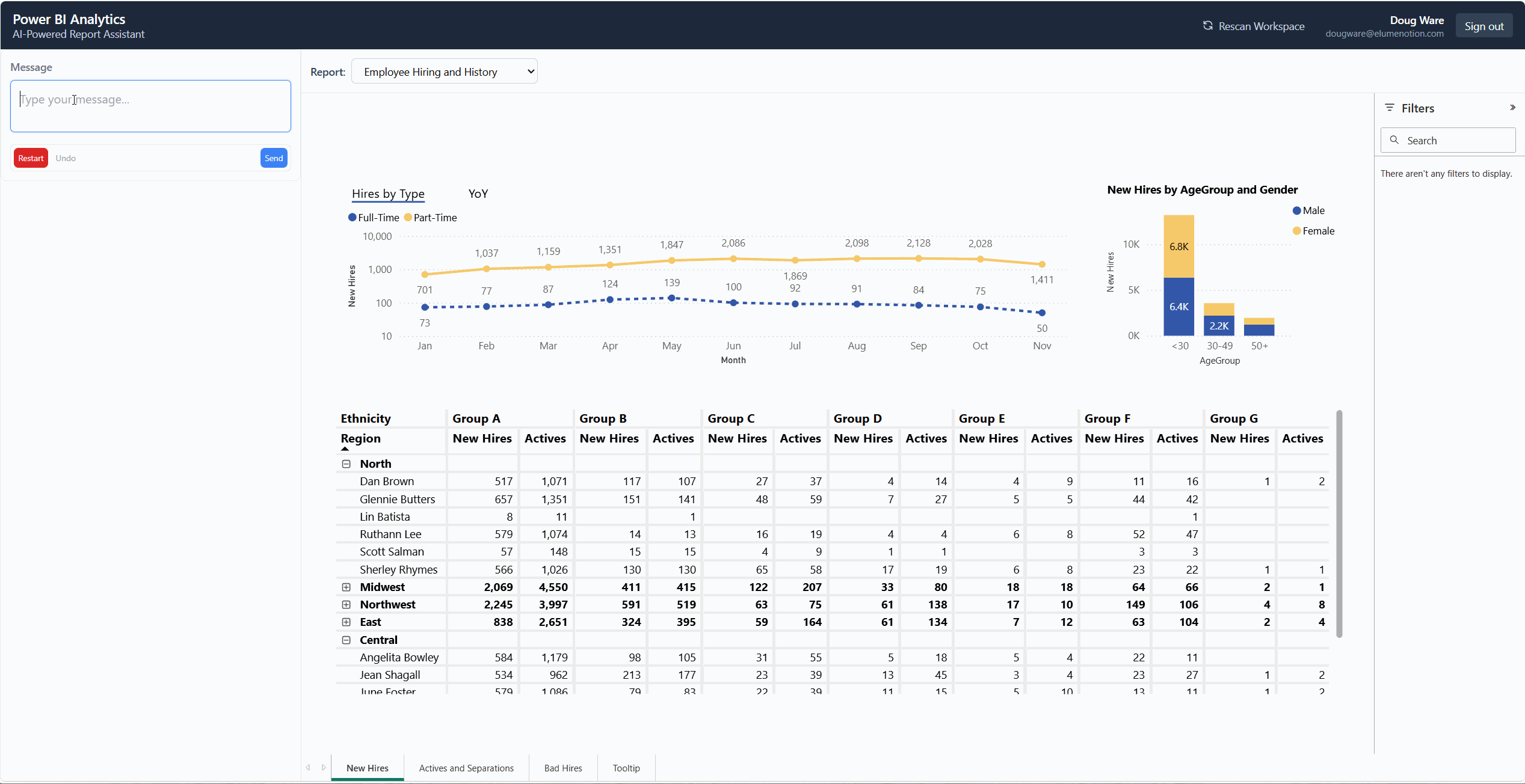The height and width of the screenshot is (784, 1525).
Task: Click the left page navigation arrow
Action: click(x=308, y=768)
